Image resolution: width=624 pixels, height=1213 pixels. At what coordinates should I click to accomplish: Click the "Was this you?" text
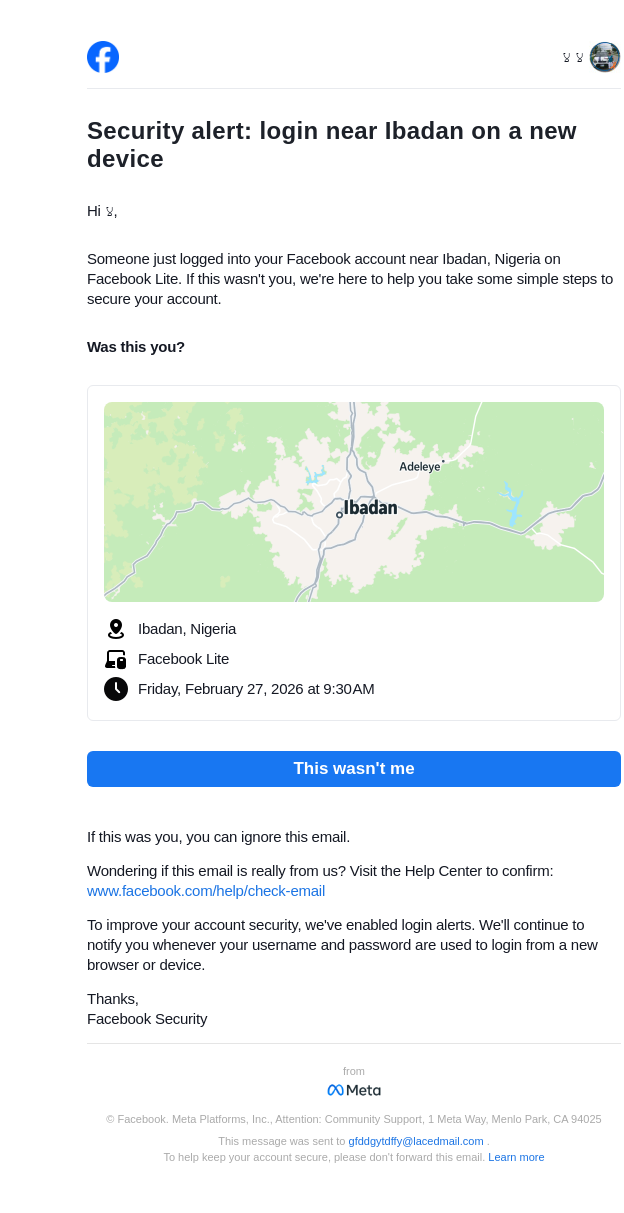[136, 347]
